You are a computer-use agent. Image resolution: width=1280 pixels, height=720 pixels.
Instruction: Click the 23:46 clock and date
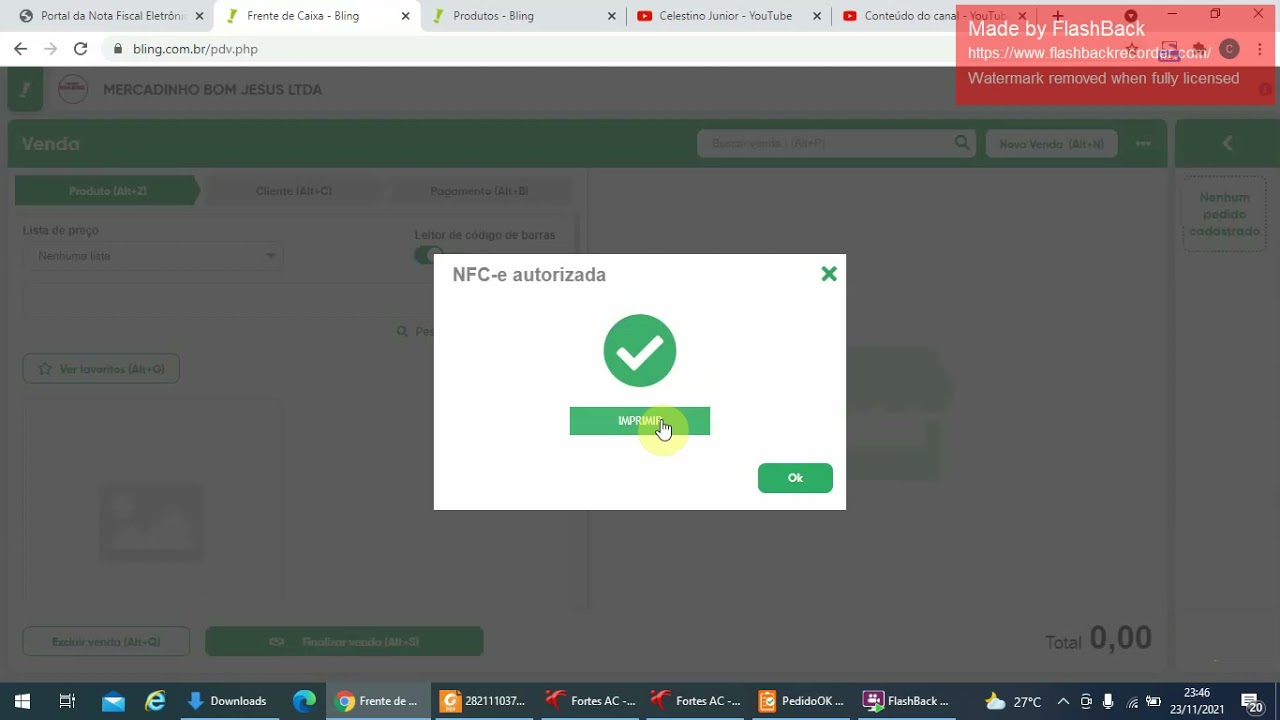coord(1197,701)
